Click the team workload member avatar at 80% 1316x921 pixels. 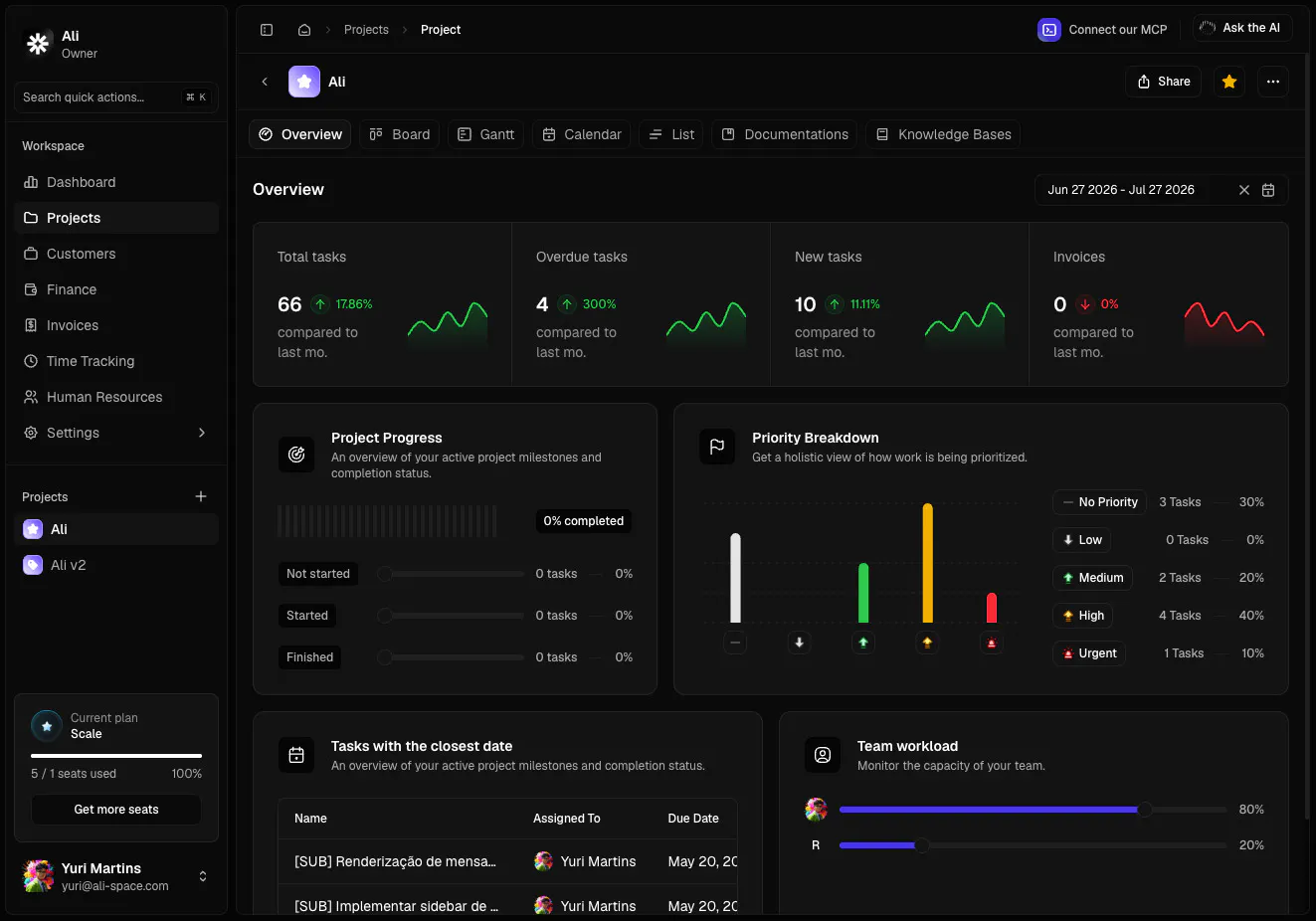(x=816, y=810)
